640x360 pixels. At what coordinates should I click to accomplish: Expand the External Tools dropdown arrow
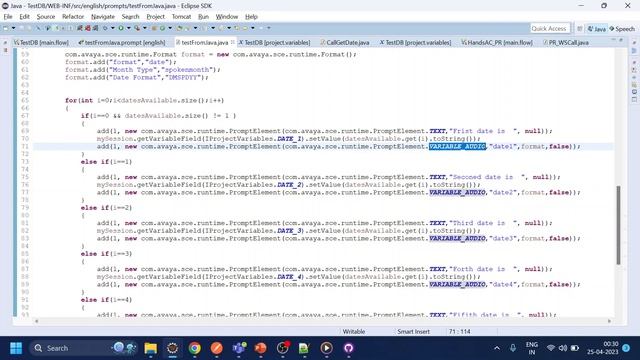tap(145, 28)
